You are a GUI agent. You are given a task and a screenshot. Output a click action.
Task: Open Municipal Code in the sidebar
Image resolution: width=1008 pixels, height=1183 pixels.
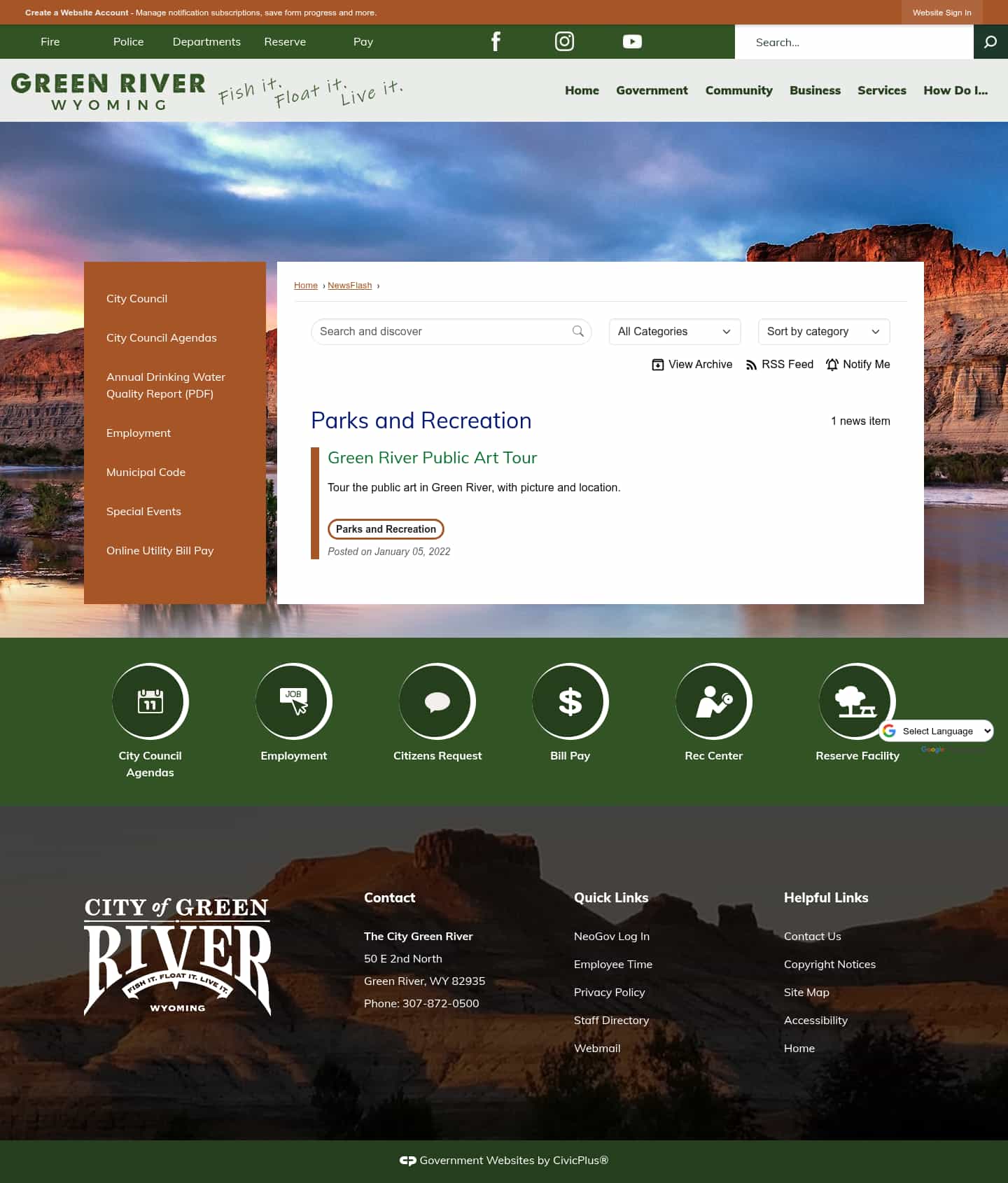pos(146,472)
